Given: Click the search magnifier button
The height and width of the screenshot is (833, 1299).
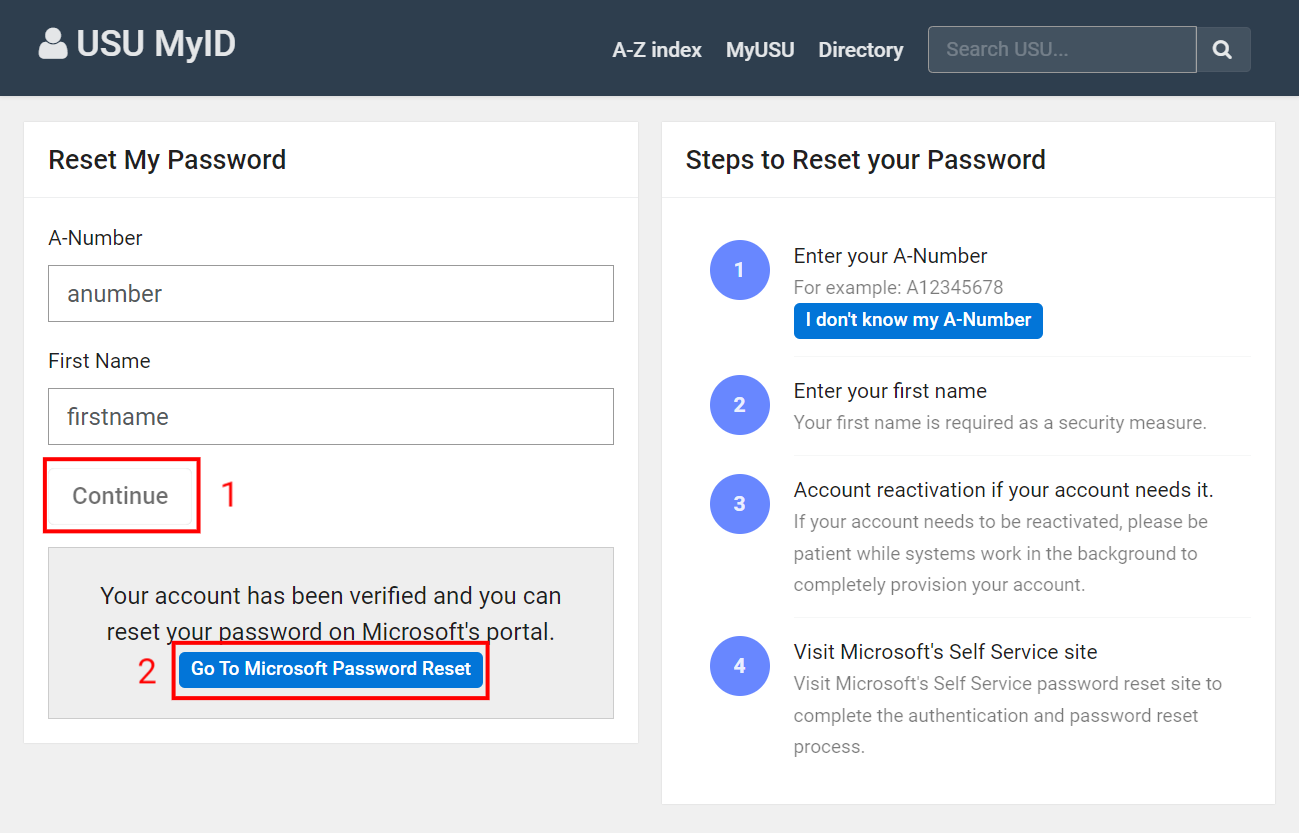Looking at the screenshot, I should click(x=1222, y=49).
